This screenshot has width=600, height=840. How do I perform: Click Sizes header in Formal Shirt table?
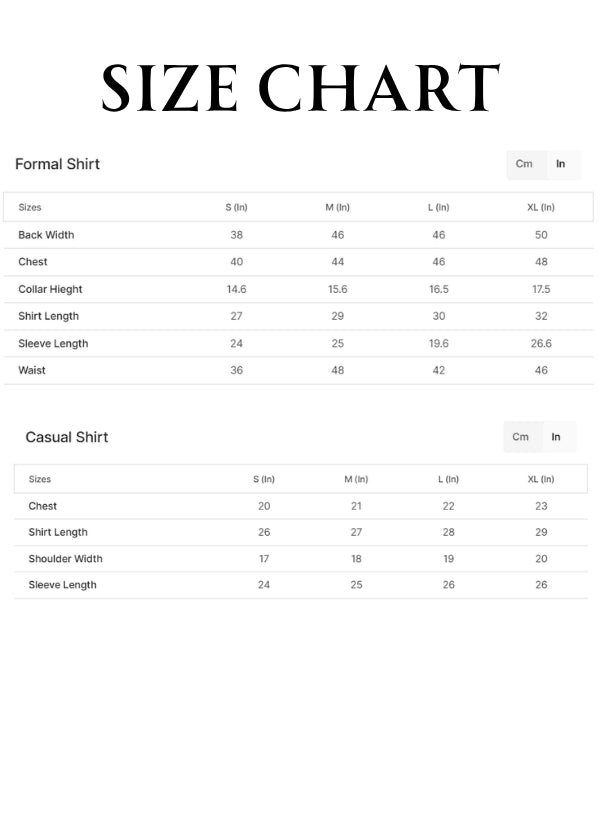[30, 208]
